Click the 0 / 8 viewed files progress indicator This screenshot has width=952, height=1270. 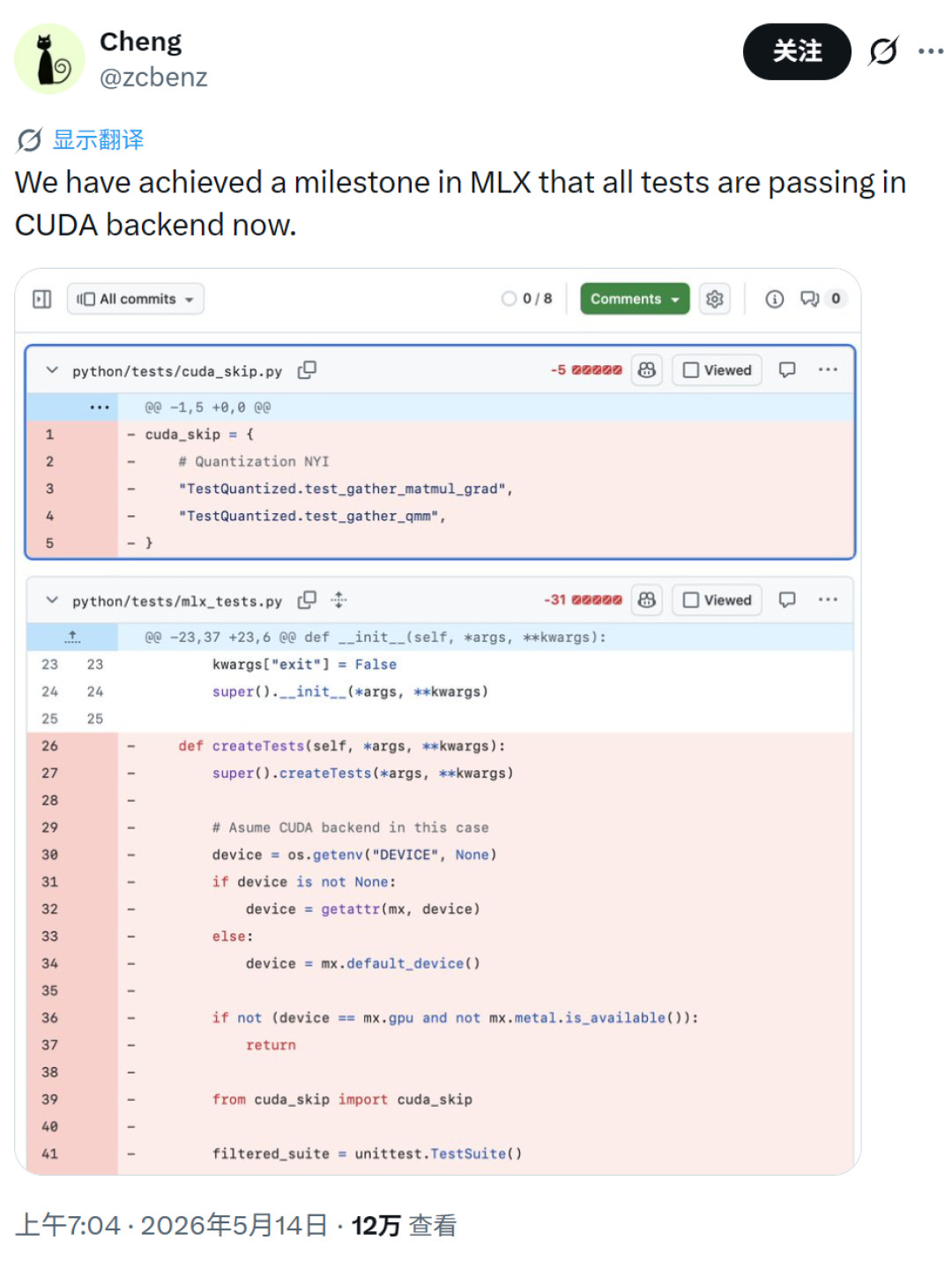(527, 299)
